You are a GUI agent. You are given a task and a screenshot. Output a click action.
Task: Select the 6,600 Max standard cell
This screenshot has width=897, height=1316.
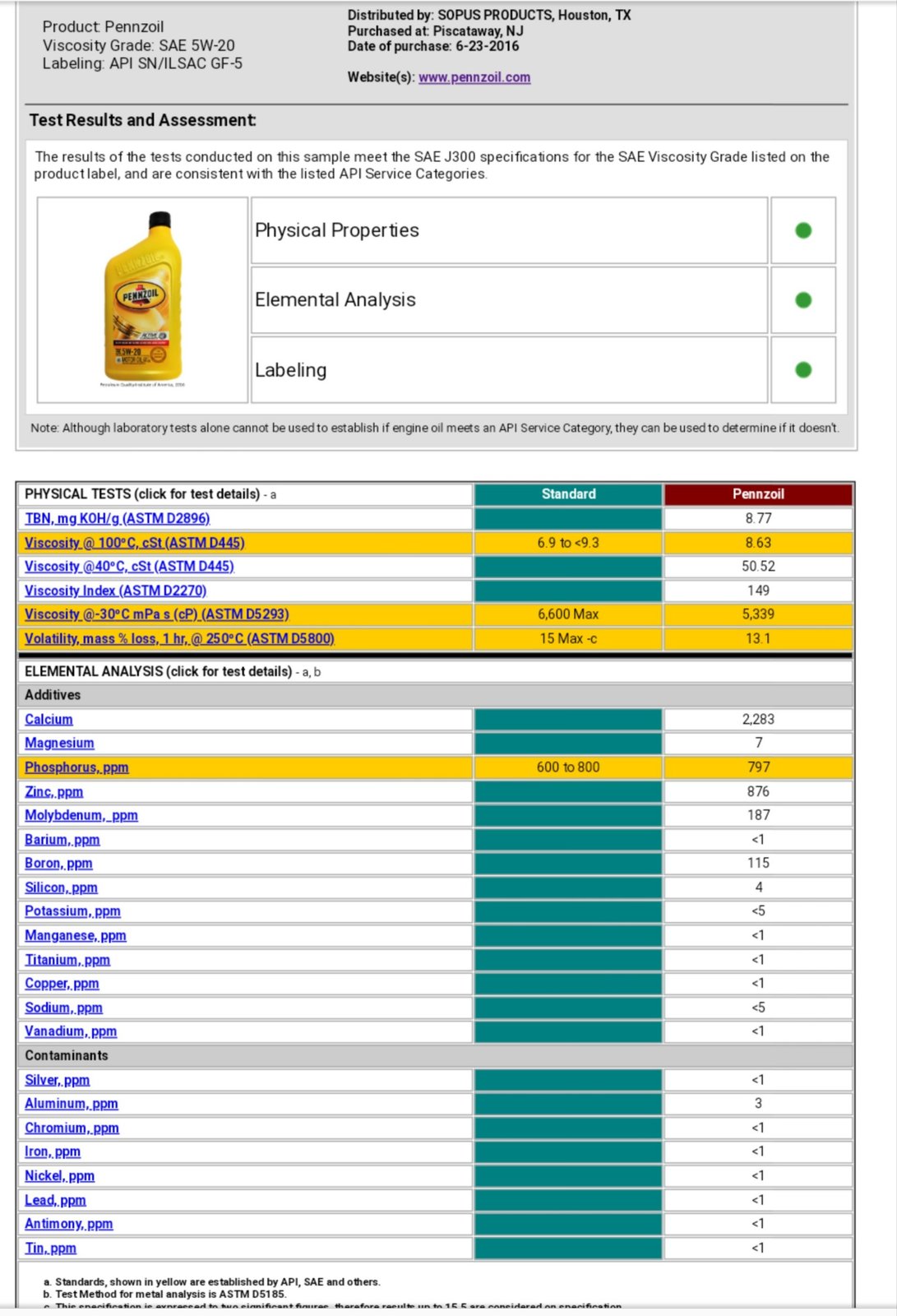point(568,614)
